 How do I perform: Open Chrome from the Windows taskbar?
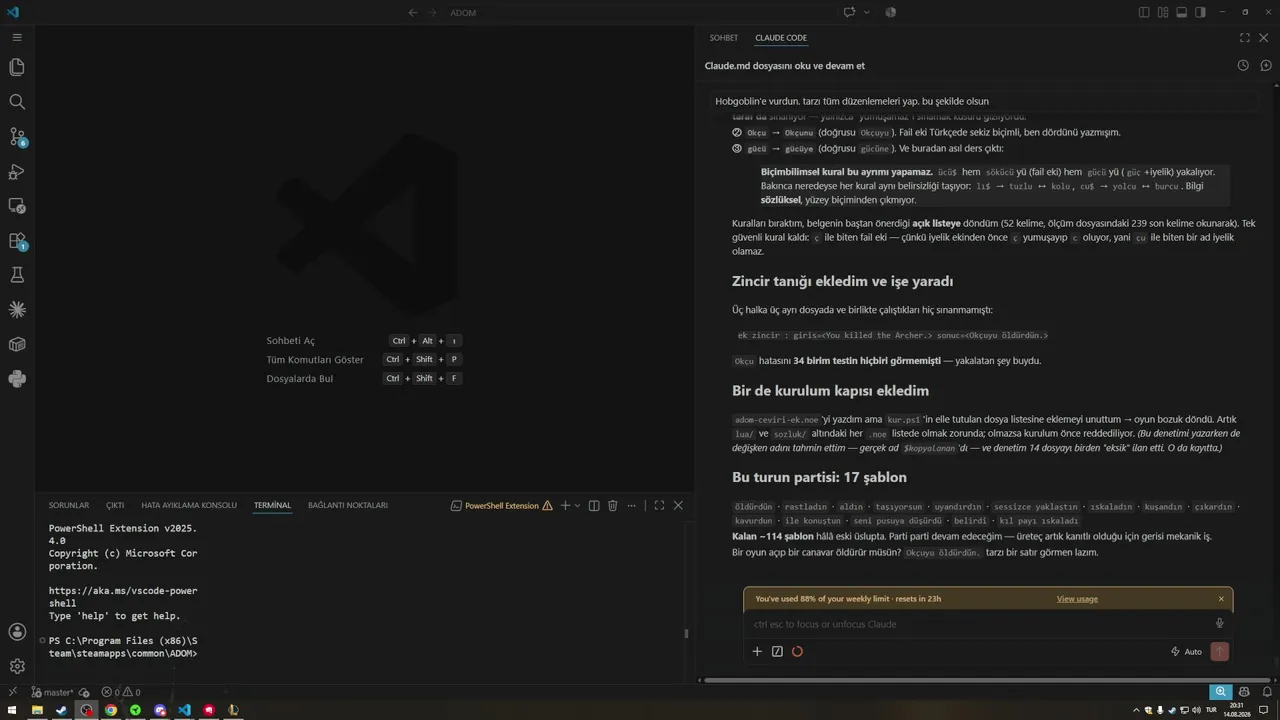pos(111,710)
